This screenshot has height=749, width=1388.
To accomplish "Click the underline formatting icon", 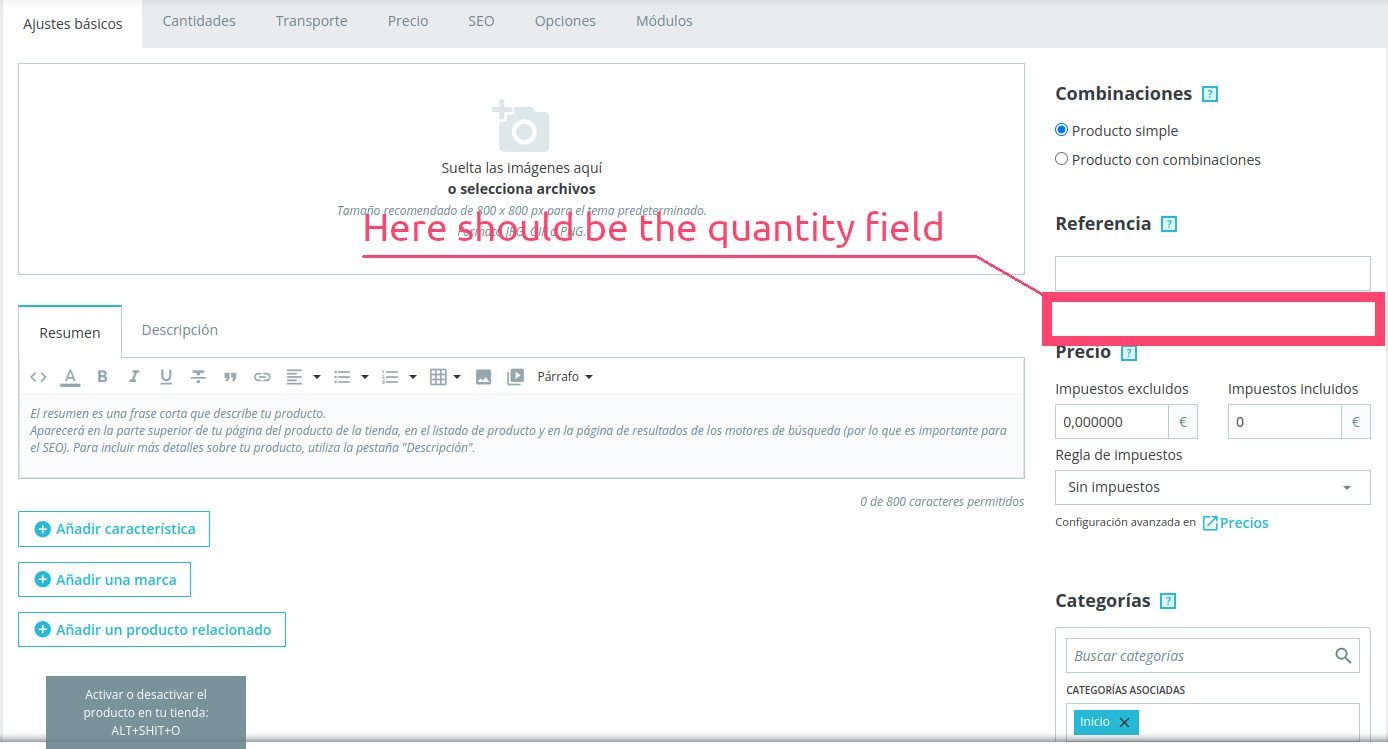I will click(x=166, y=377).
